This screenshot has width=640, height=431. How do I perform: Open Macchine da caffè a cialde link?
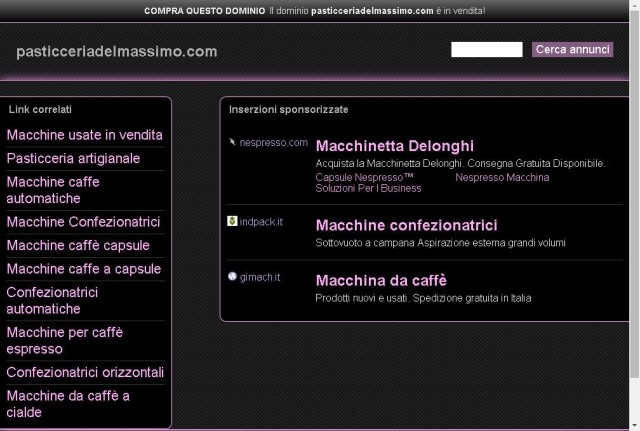coord(68,404)
